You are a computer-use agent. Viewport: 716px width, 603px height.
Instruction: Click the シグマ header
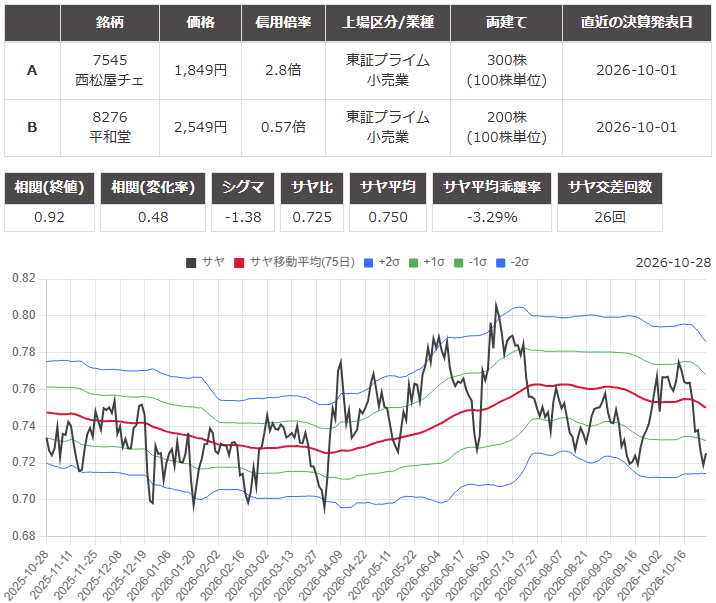(x=243, y=188)
